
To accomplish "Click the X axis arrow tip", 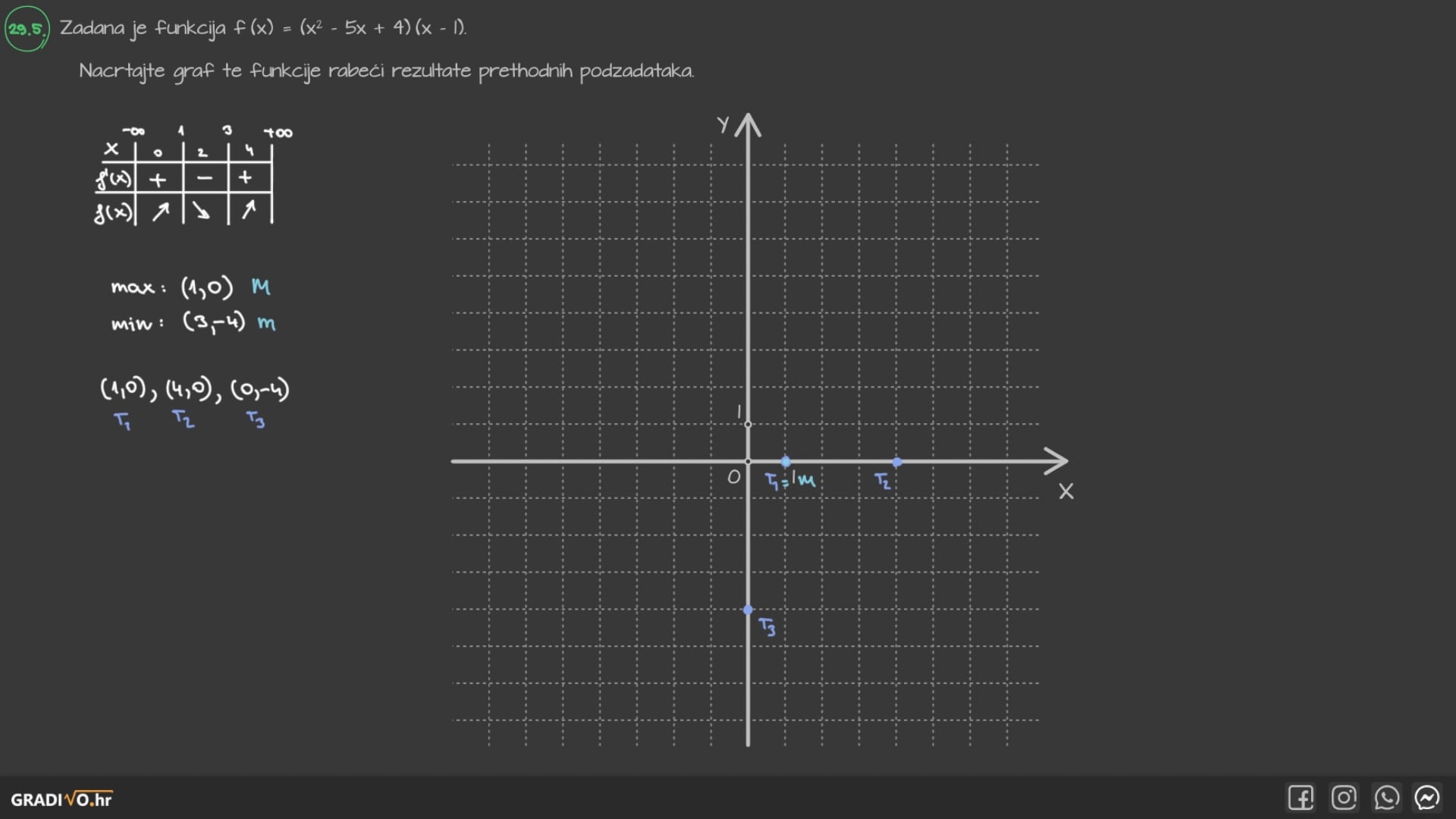I will tap(1063, 461).
